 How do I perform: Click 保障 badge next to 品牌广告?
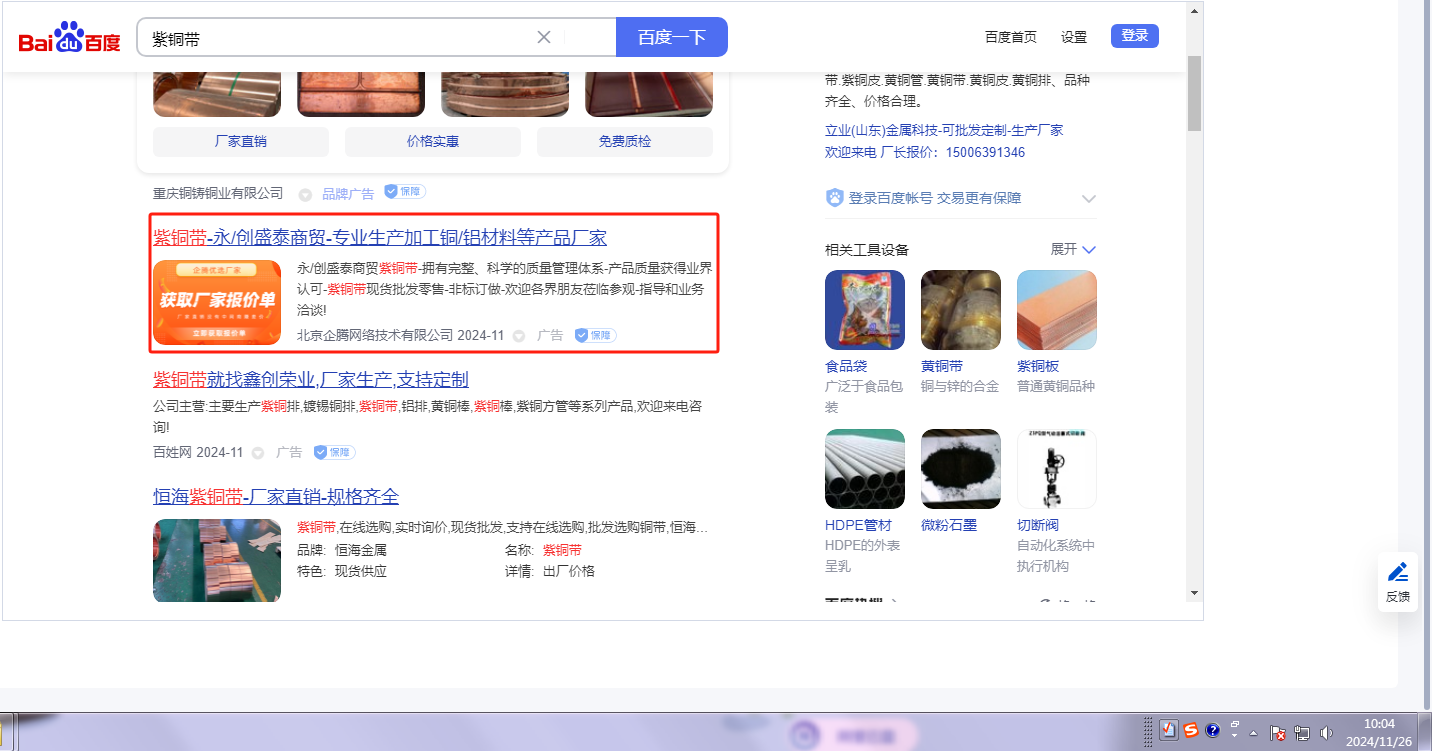[x=405, y=192]
